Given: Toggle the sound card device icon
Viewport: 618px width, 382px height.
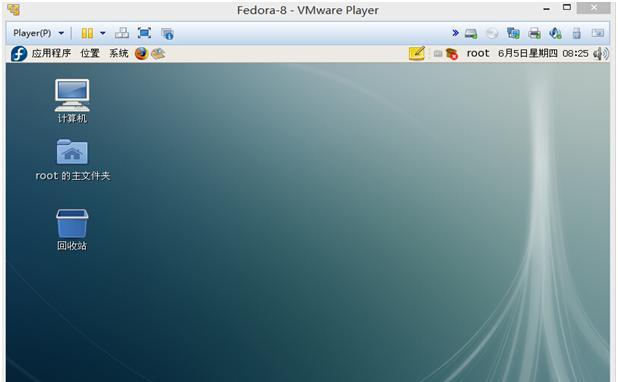Looking at the screenshot, I should coord(555,34).
